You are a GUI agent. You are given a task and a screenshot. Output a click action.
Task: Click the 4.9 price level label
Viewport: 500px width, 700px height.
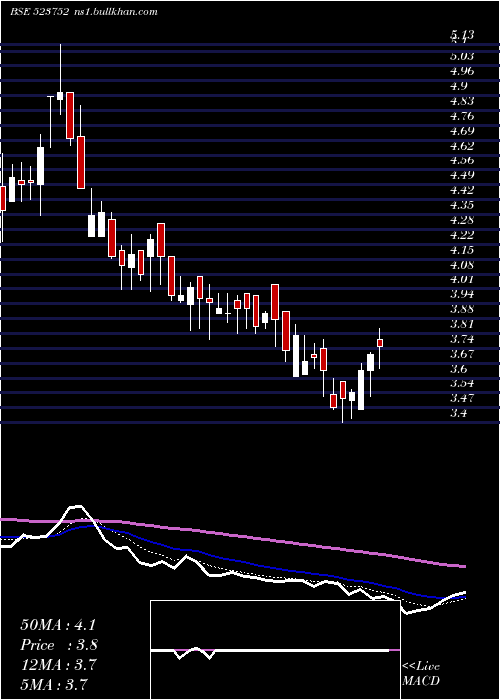pyautogui.click(x=459, y=86)
